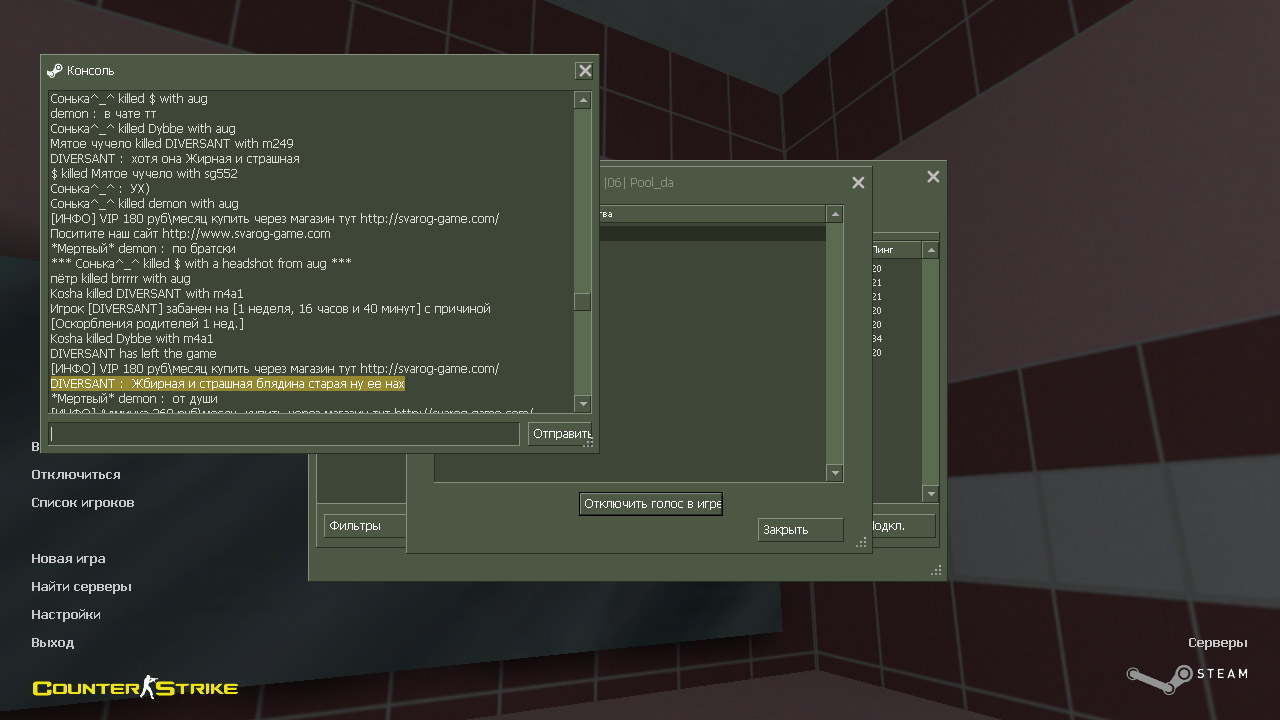Viewport: 1280px width, 720px height.
Task: Click the console scrollbar up arrow
Action: (x=583, y=100)
